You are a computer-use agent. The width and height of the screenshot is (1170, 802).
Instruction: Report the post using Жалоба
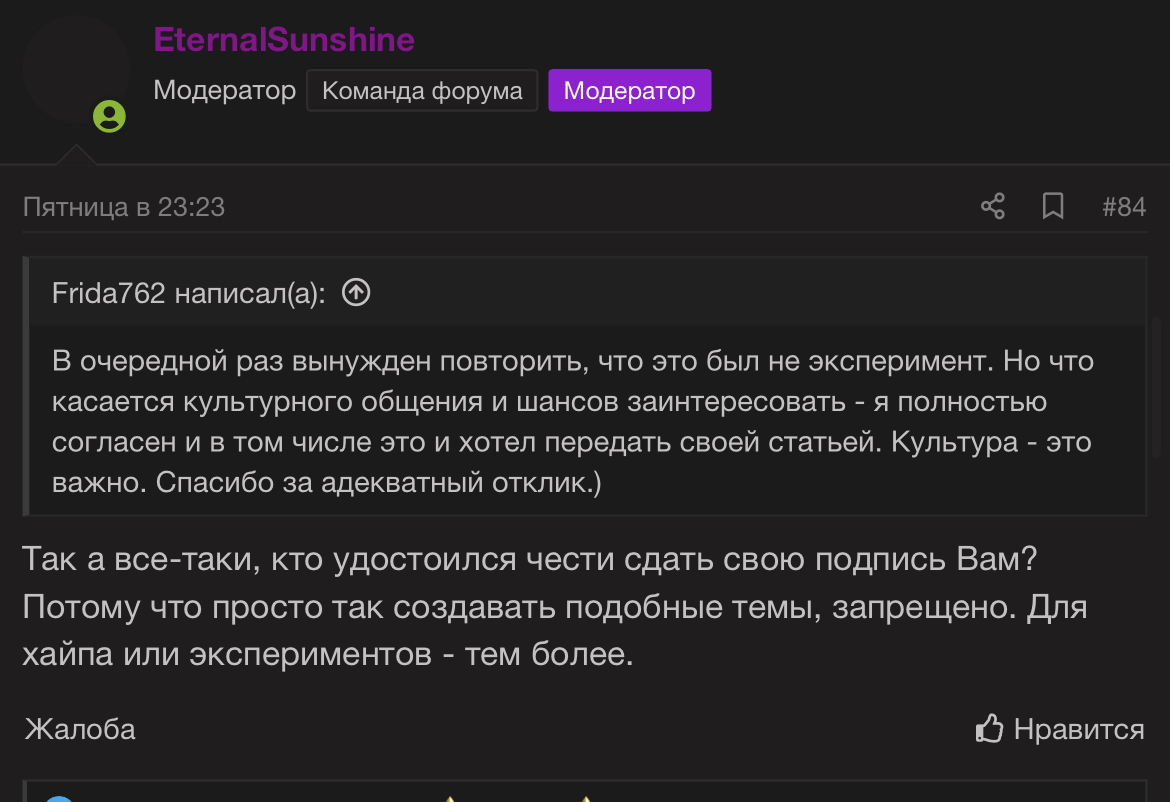(80, 729)
